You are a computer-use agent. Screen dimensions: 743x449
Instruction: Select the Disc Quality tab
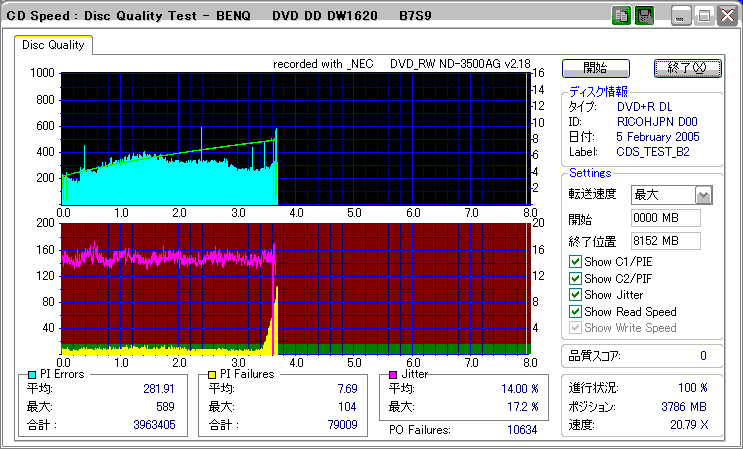pos(53,45)
